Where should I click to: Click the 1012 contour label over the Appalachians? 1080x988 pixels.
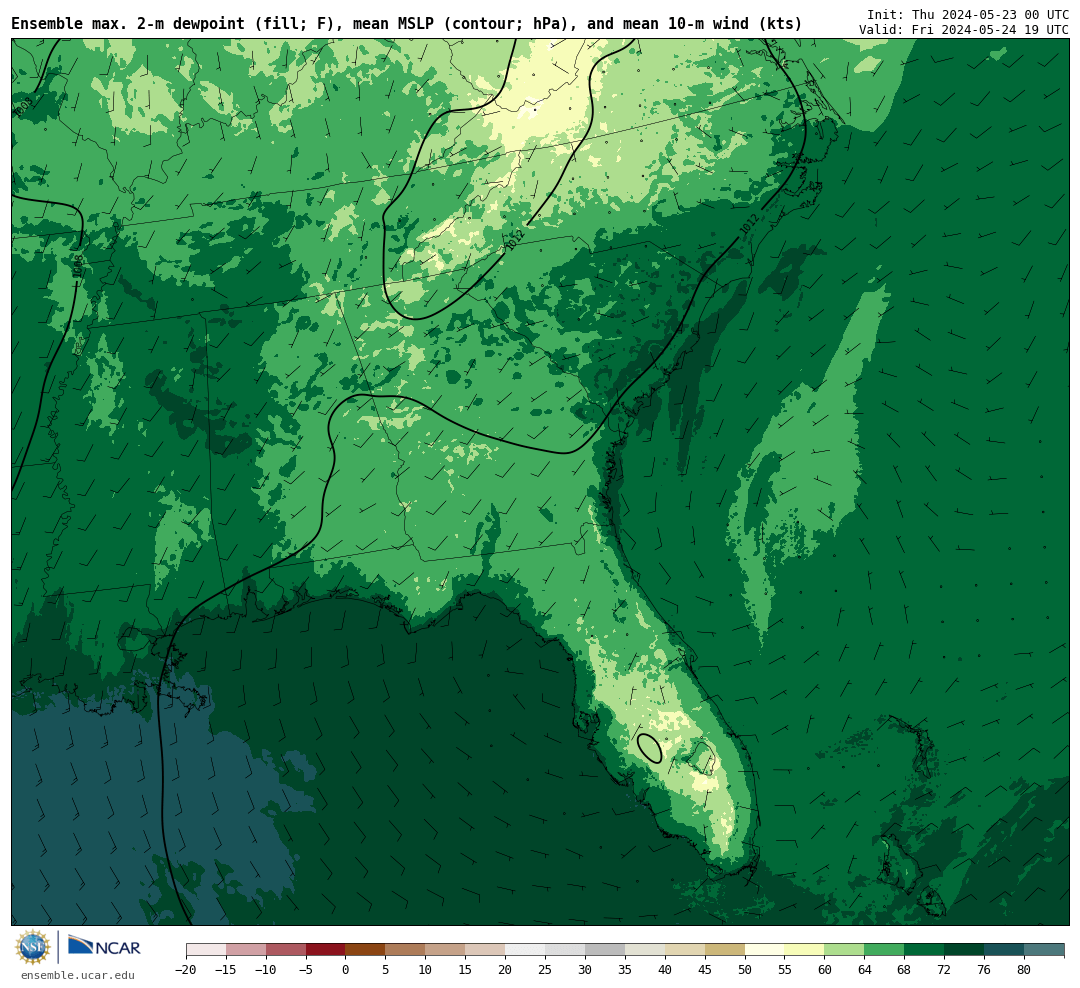(515, 240)
